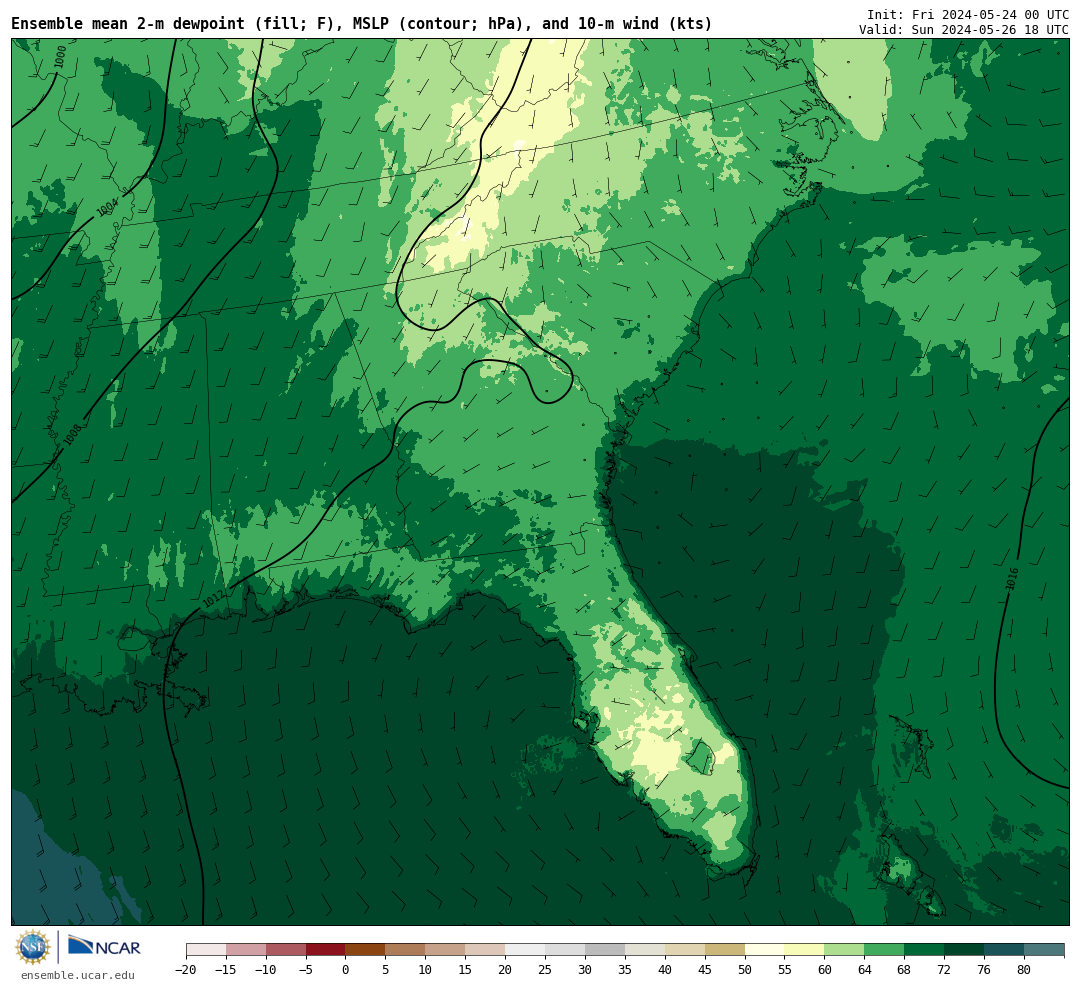Pick the 60 to 64 light green swatch

tap(845, 950)
